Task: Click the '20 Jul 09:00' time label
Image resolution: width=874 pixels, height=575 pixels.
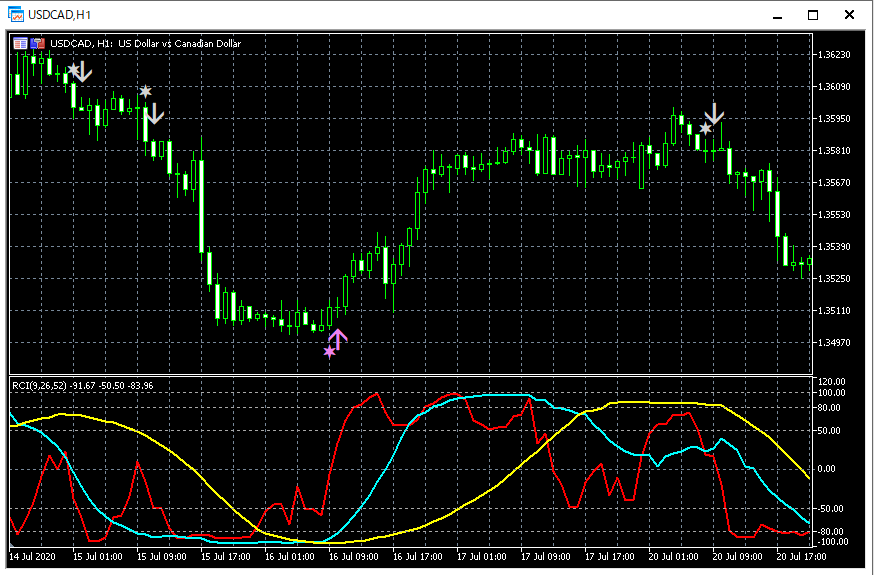Action: (x=737, y=557)
